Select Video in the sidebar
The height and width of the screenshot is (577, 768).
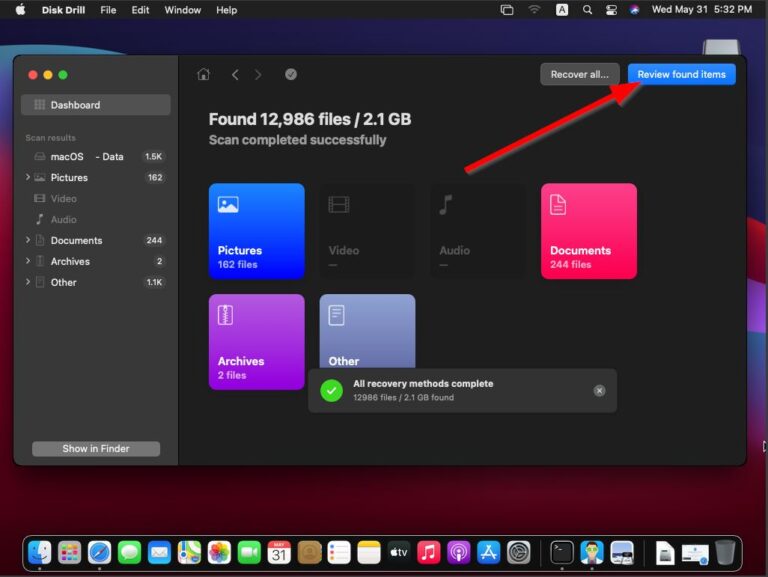click(96, 198)
